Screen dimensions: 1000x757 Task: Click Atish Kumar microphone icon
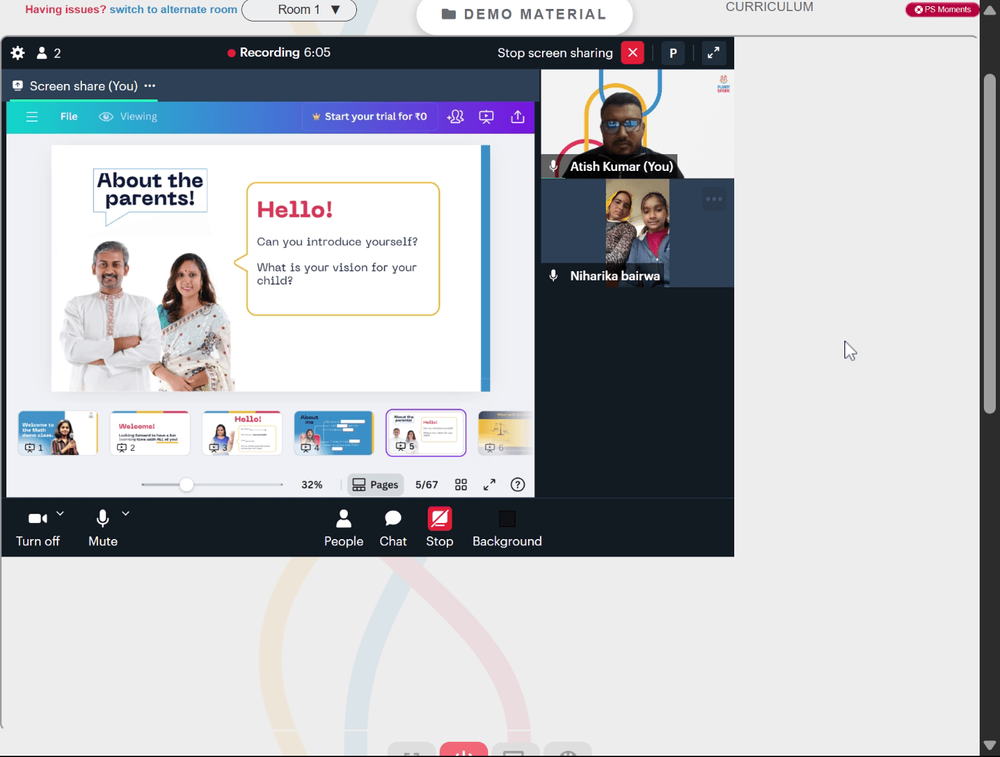(554, 166)
